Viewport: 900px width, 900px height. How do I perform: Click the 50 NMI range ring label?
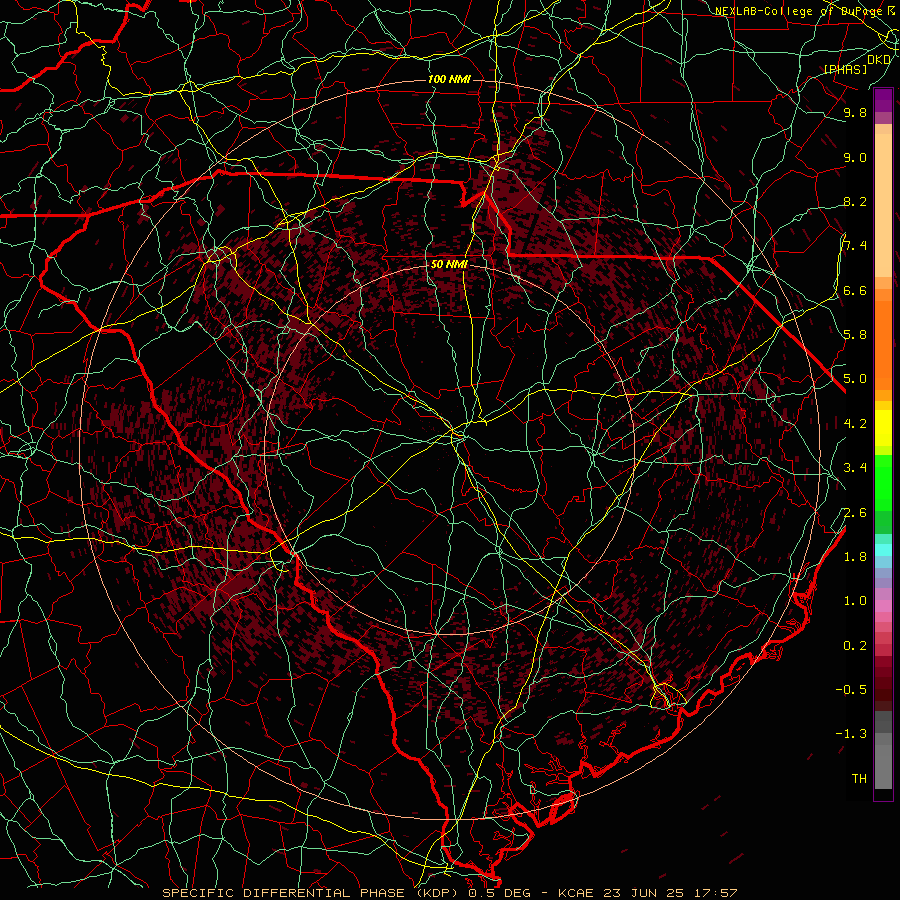tap(449, 265)
